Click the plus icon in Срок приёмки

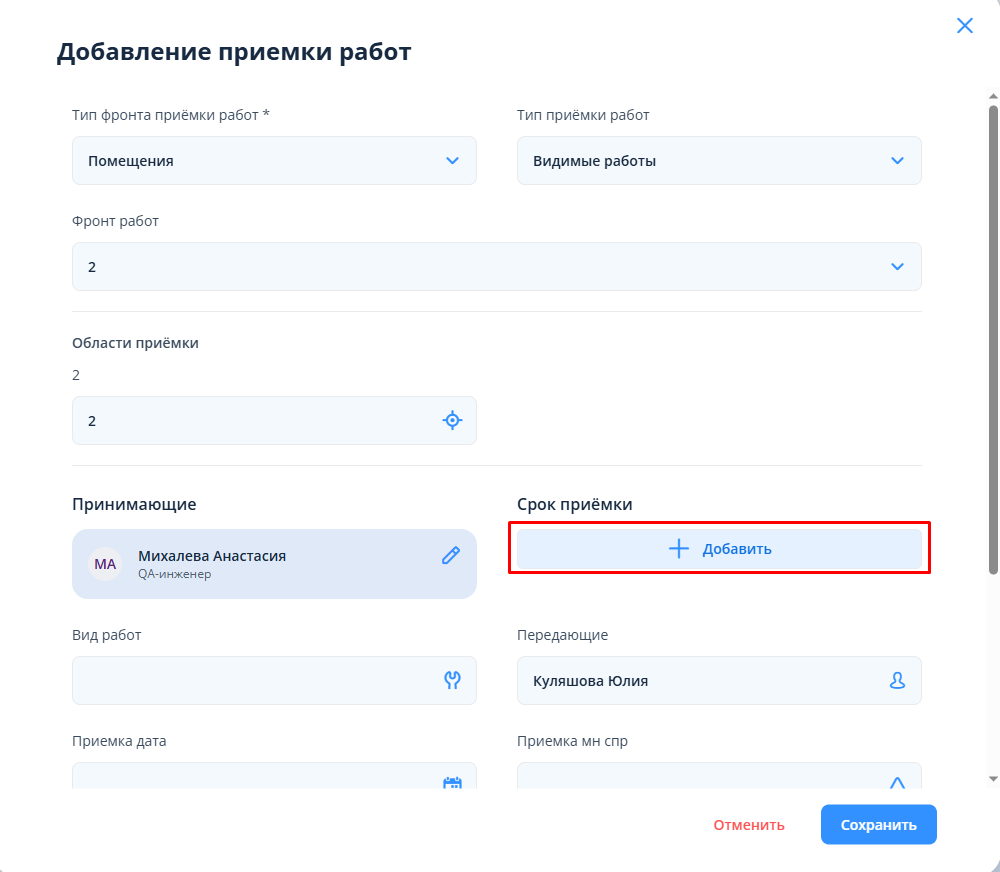pyautogui.click(x=679, y=549)
